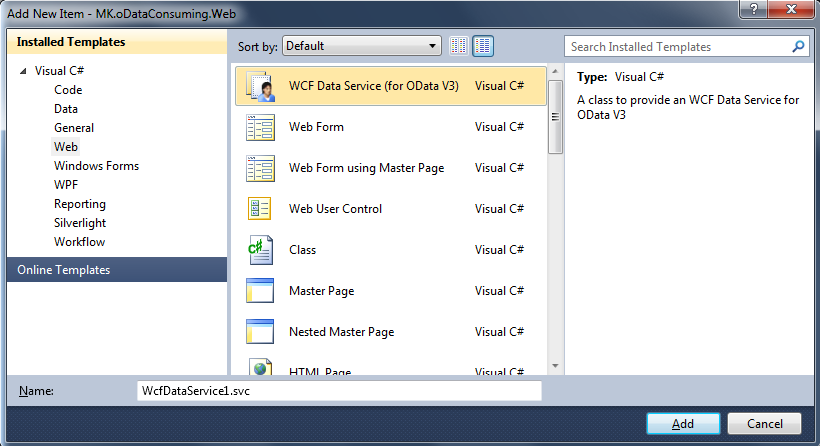Select Web category in the tree
The height and width of the screenshot is (446, 820).
pyautogui.click(x=66, y=147)
